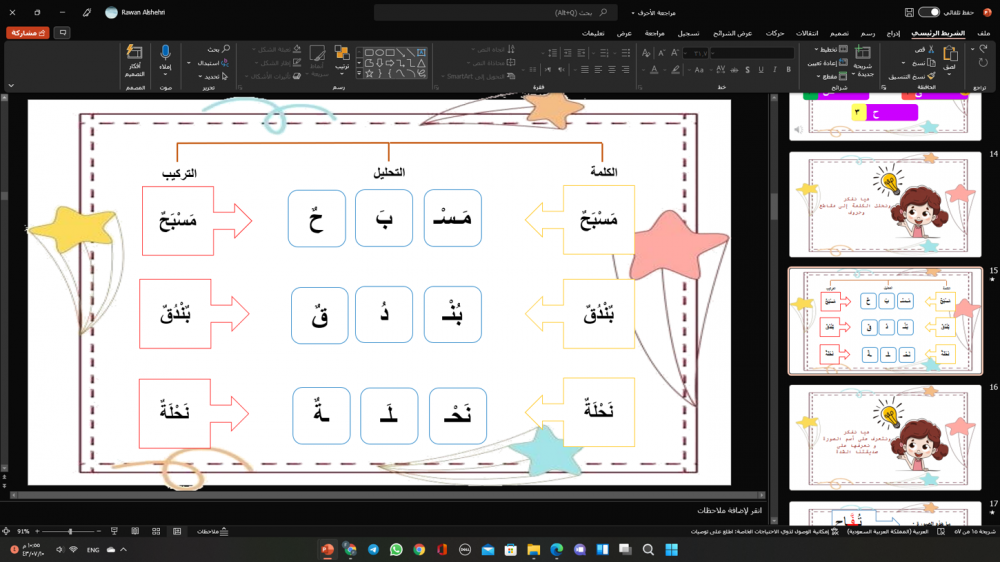Screen dimensions: 1000x562
Task: Open the Paste dropdown arrow below لصق
Action: [x=950, y=75]
